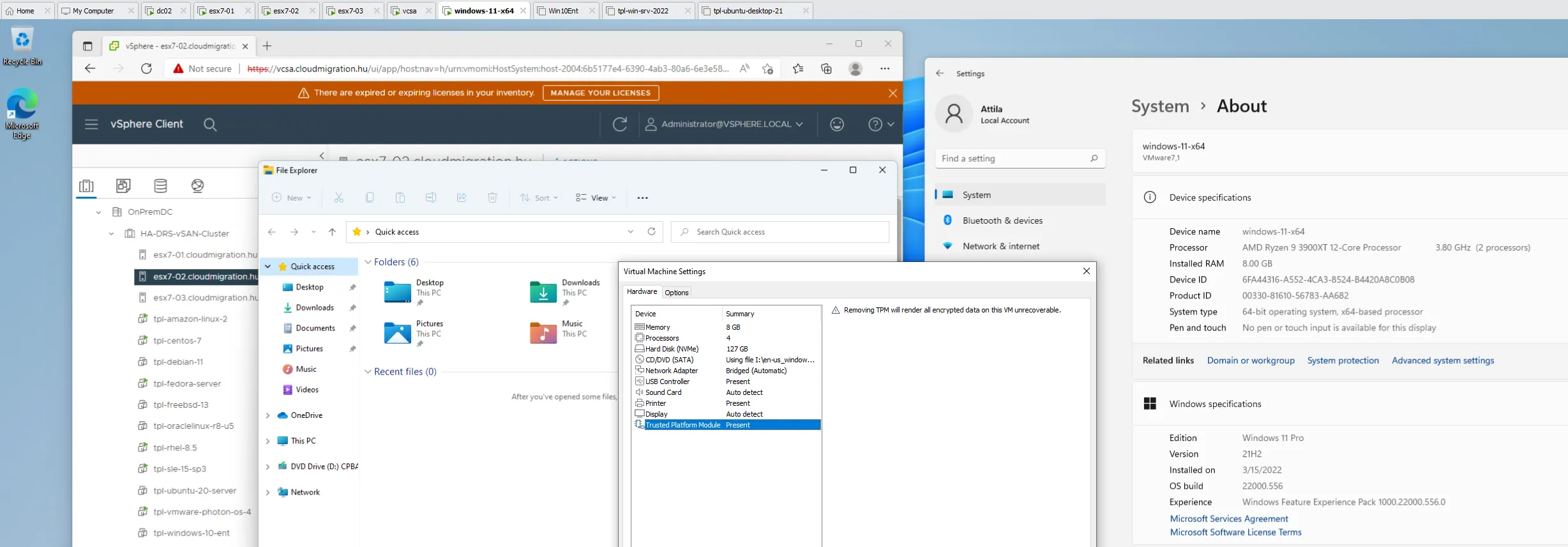Collapse the OnPremDC datacenter tree node
The image size is (1568, 547).
98,212
